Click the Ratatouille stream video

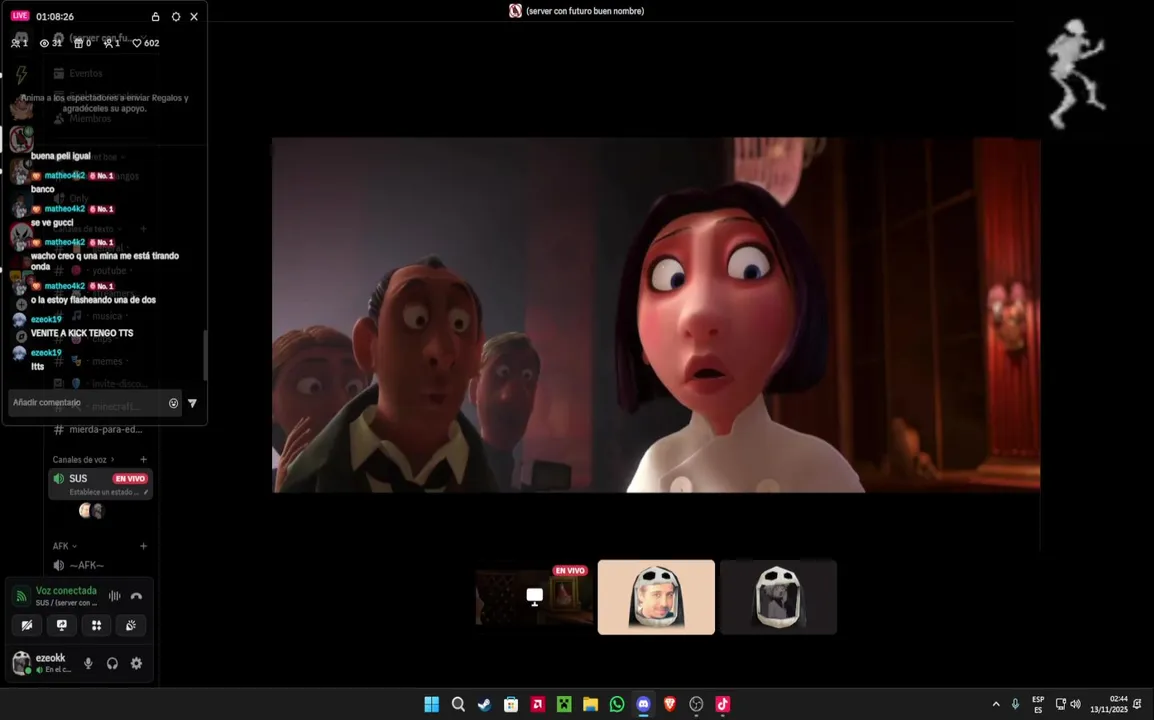tap(656, 314)
